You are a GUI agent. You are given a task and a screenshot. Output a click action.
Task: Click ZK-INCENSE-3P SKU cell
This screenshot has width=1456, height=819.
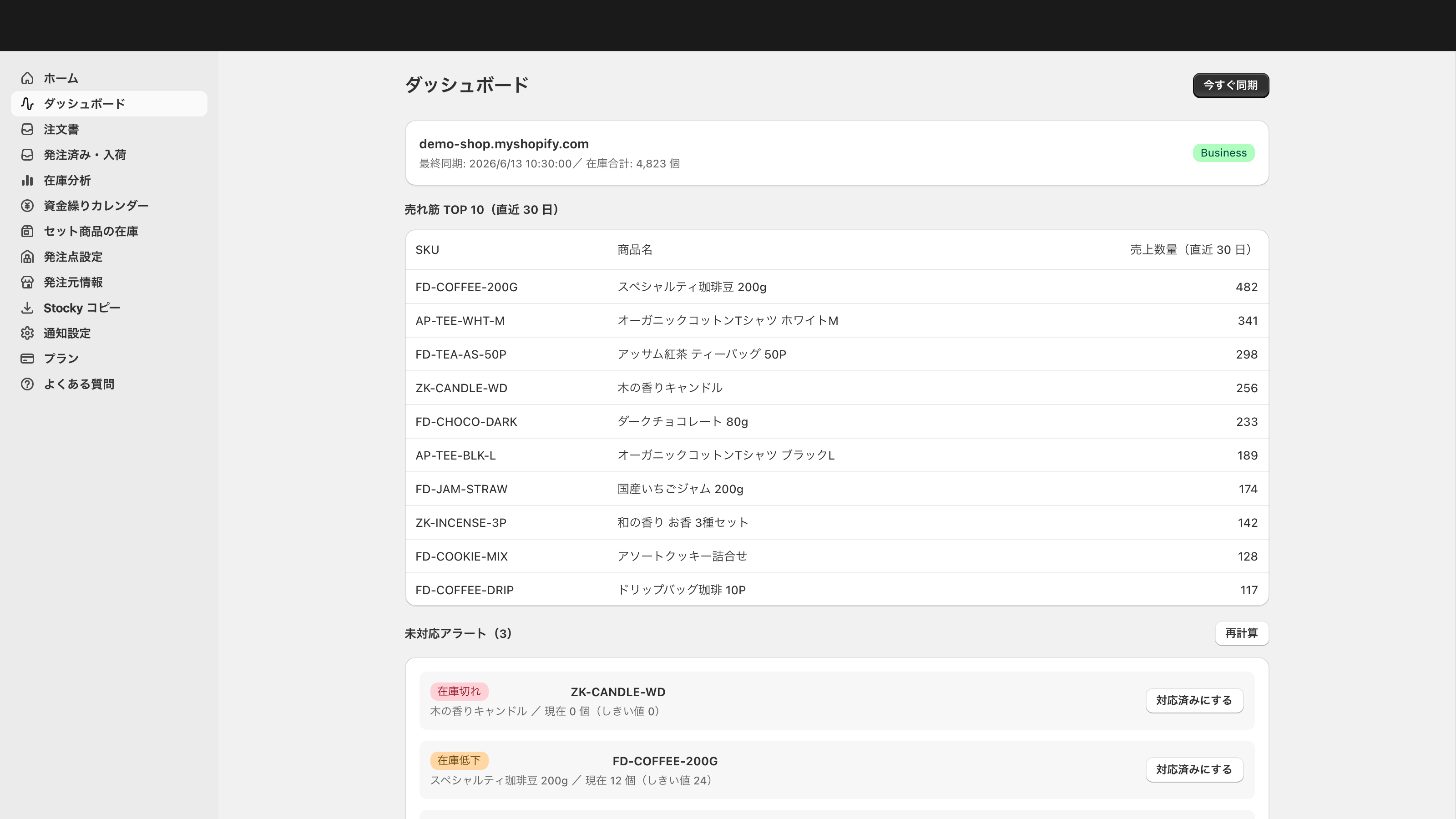460,523
